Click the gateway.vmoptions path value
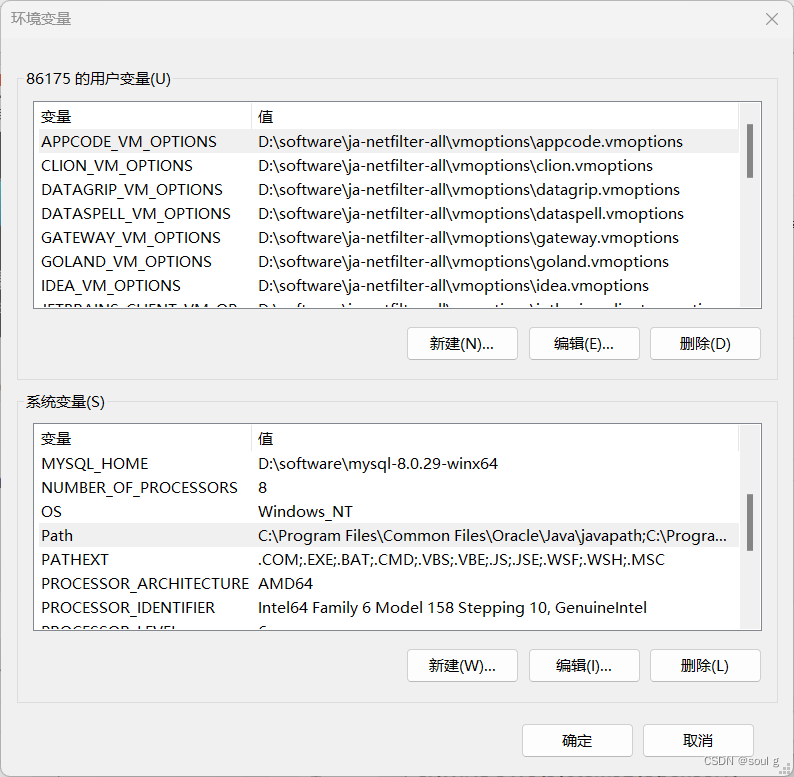Screen dimensions: 794x777 pyautogui.click(x=468, y=238)
